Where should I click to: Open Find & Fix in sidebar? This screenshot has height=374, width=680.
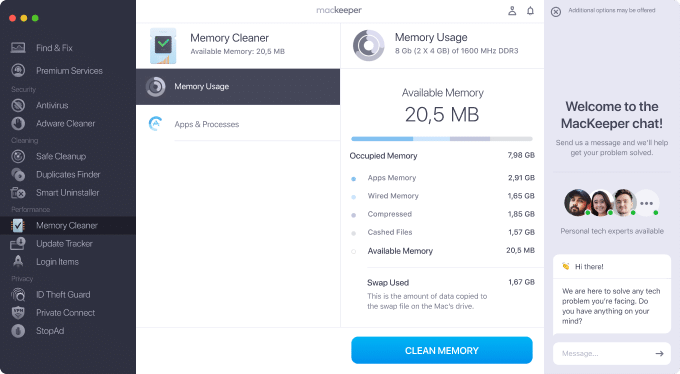pos(54,48)
